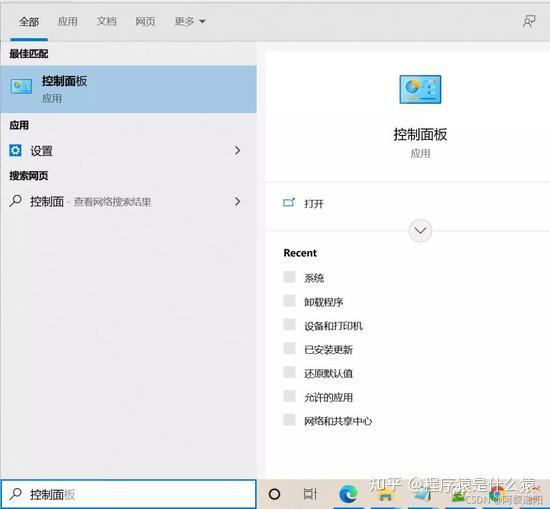Click the large Control Panel icon in preview pane

[420, 89]
